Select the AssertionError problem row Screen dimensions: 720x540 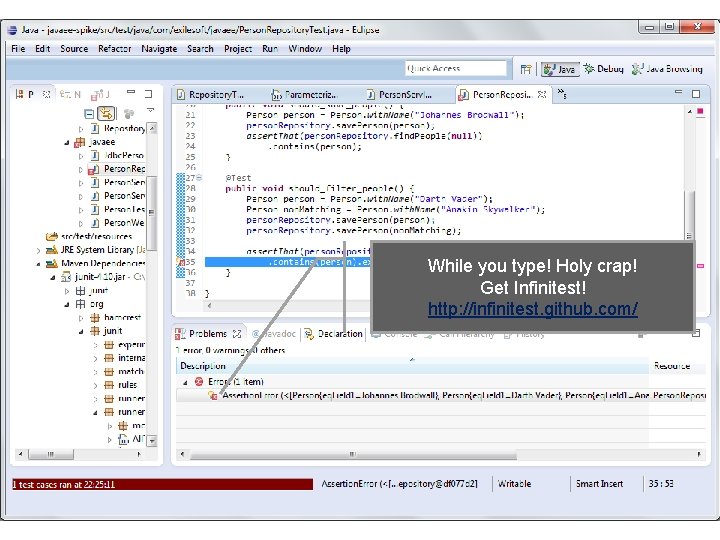click(x=441, y=395)
